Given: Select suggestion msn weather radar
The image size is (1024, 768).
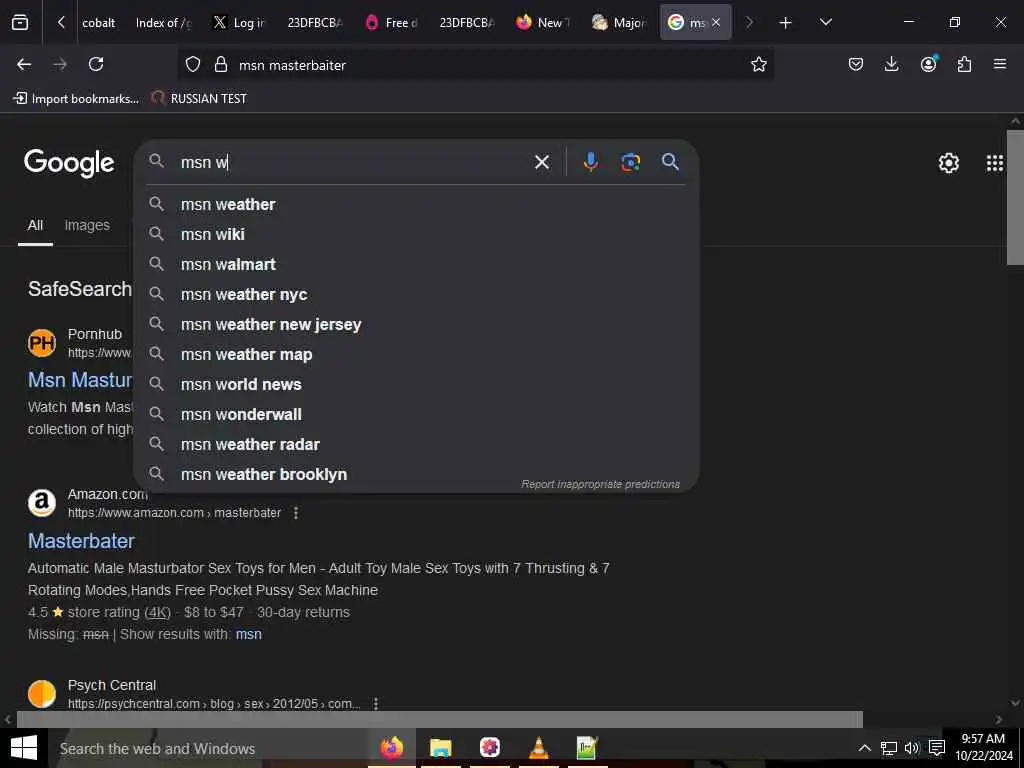Looking at the screenshot, I should (x=416, y=445).
